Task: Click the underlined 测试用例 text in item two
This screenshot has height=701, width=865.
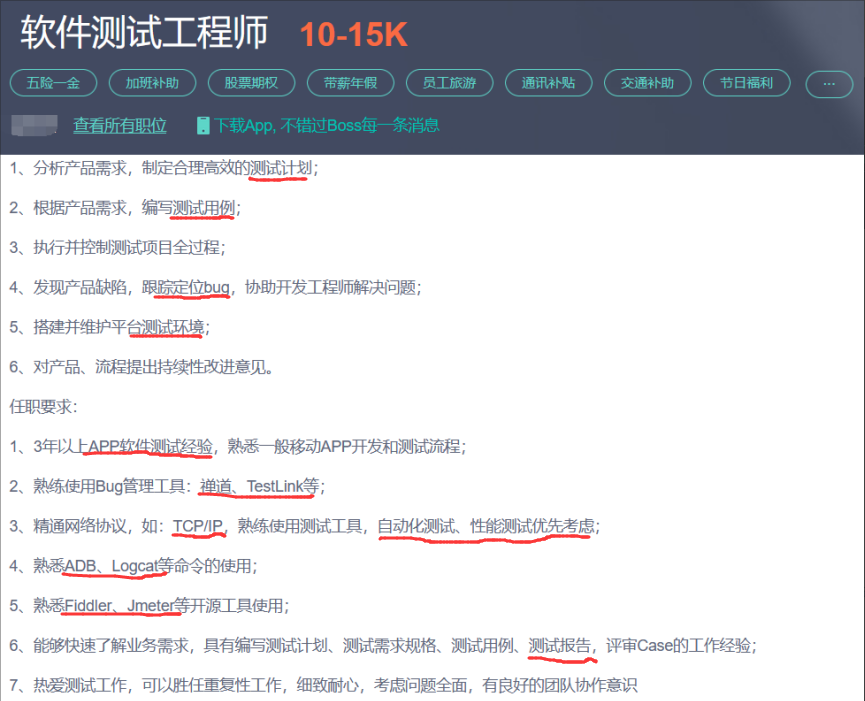Action: (x=199, y=207)
